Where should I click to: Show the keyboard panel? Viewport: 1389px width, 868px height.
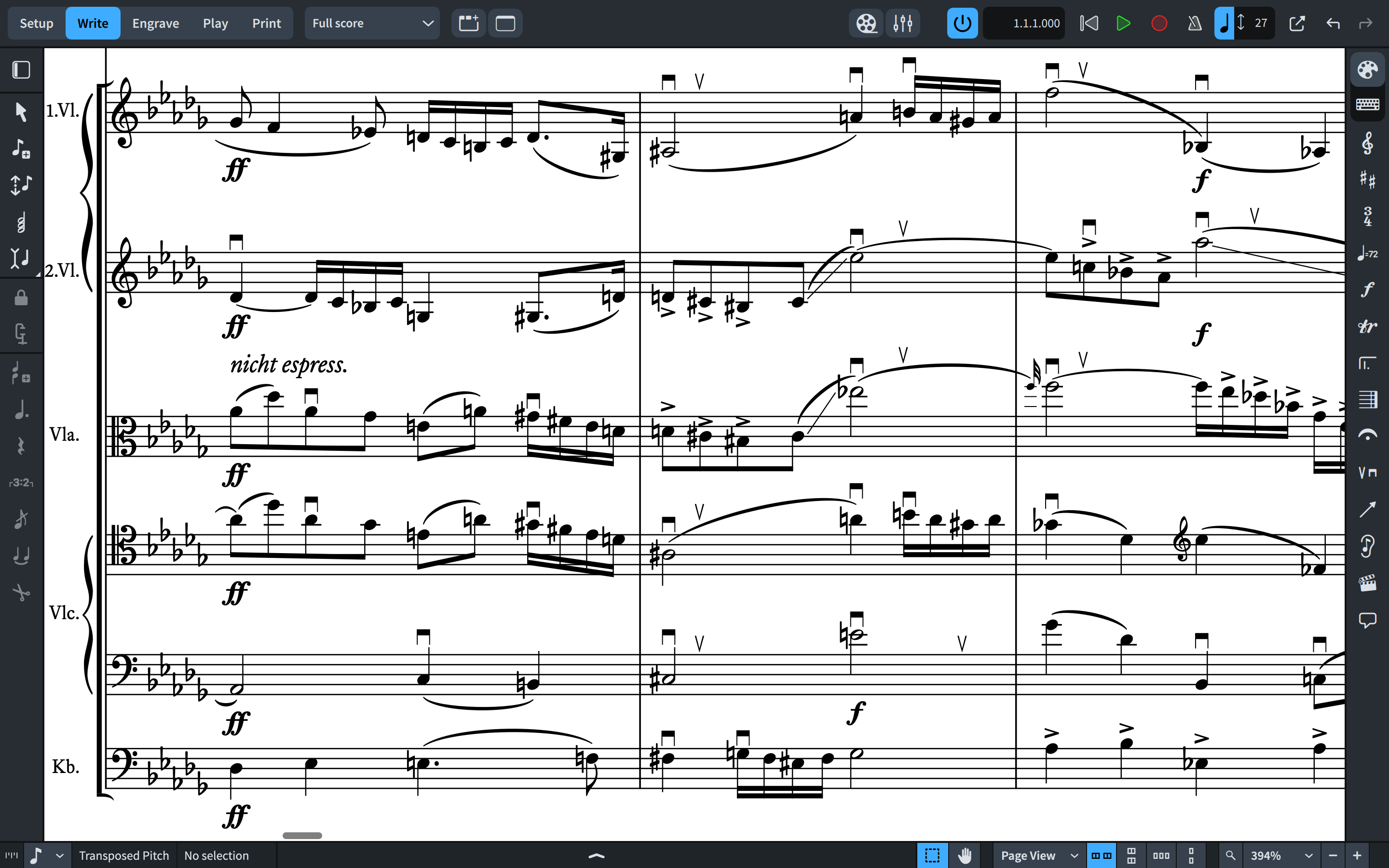(x=1368, y=104)
